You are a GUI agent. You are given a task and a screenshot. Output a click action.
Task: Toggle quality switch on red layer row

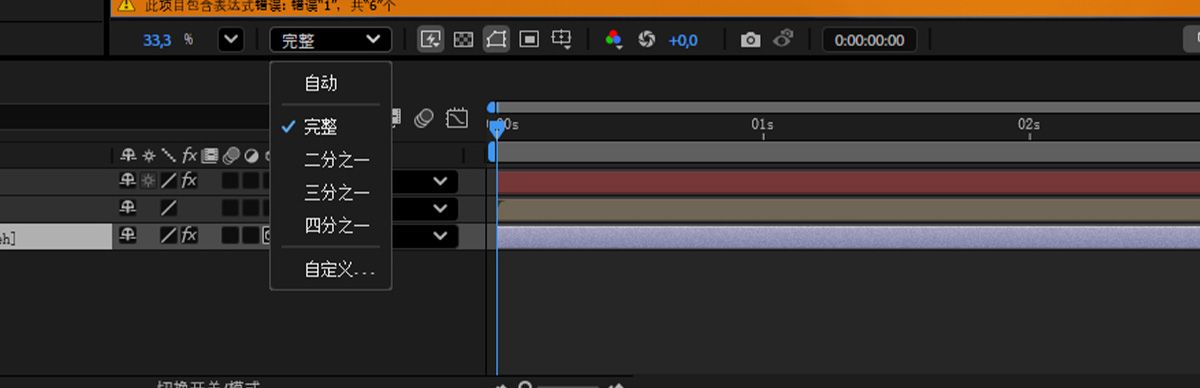[169, 181]
